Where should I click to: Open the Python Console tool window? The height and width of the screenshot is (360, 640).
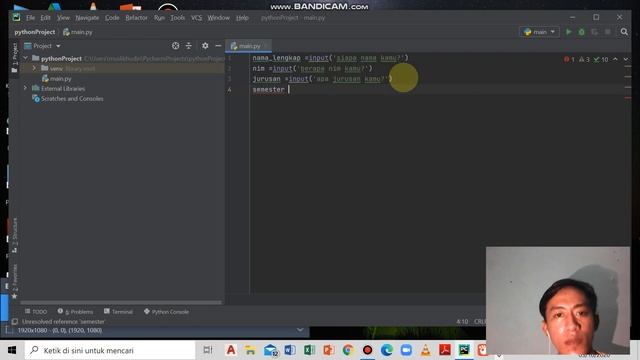tap(167, 312)
